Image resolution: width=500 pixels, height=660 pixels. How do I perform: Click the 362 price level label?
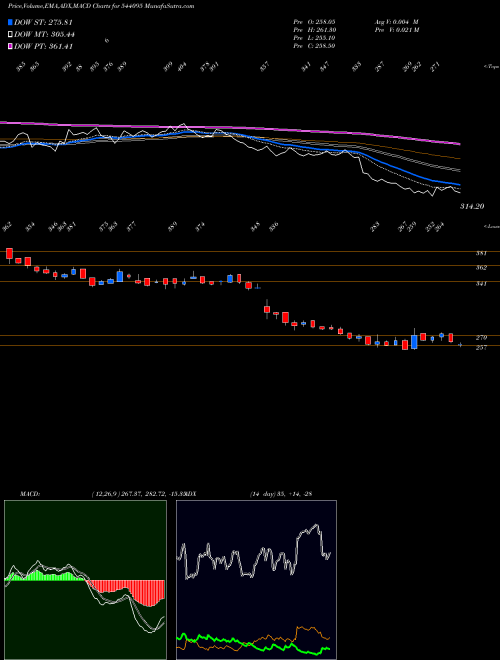click(481, 268)
